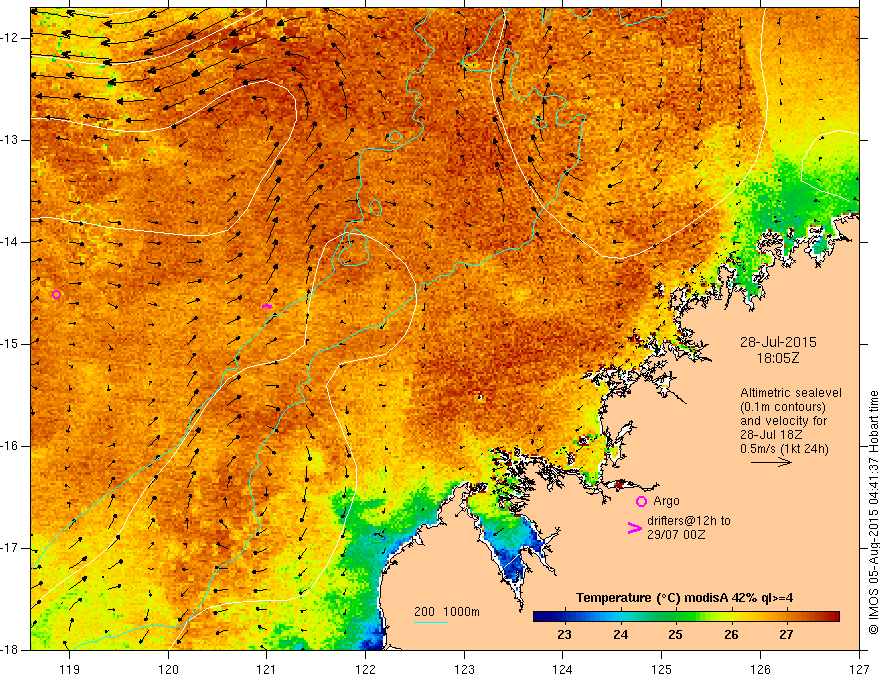Screen dimensions: 880x680
Task: Click the "0.5m/s (1kt 24h)" scale label
Action: pos(784,449)
